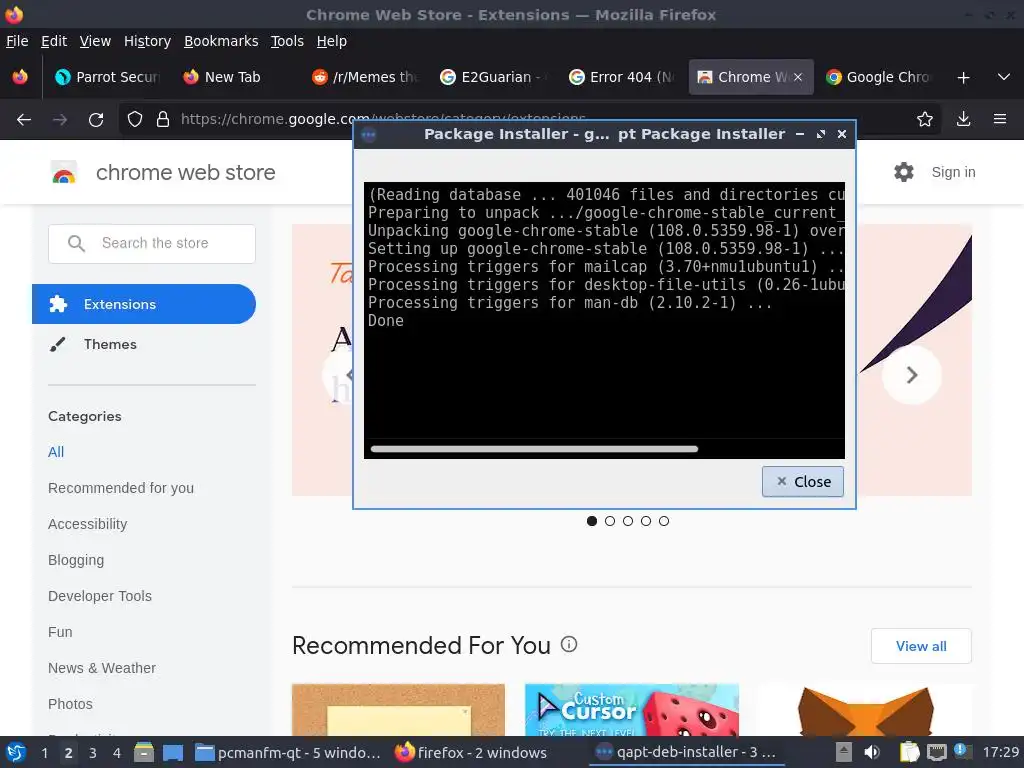Click Close button in Package Installer

point(803,482)
